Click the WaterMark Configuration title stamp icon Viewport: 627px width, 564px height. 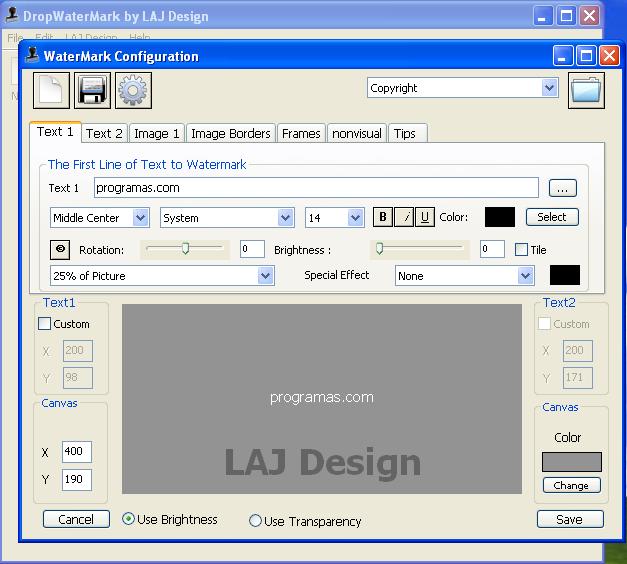pos(32,55)
